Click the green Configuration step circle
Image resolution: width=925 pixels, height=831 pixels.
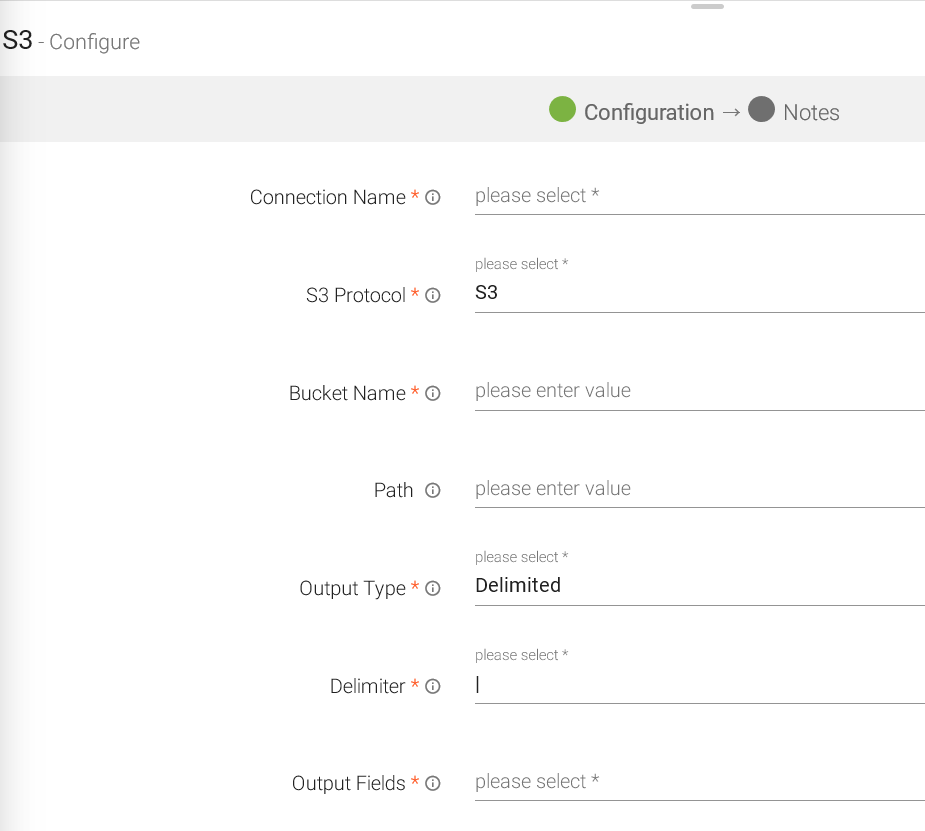(562, 110)
